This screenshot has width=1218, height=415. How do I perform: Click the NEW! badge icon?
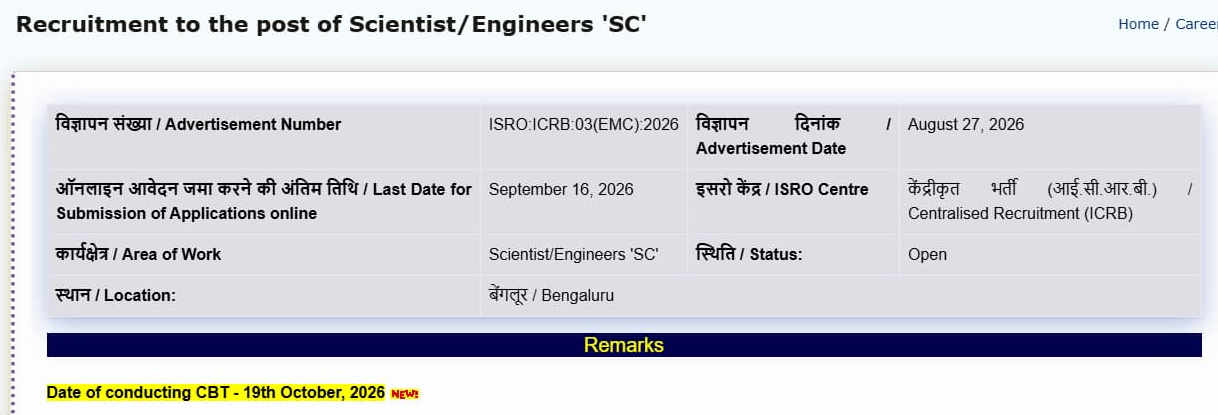pyautogui.click(x=404, y=394)
